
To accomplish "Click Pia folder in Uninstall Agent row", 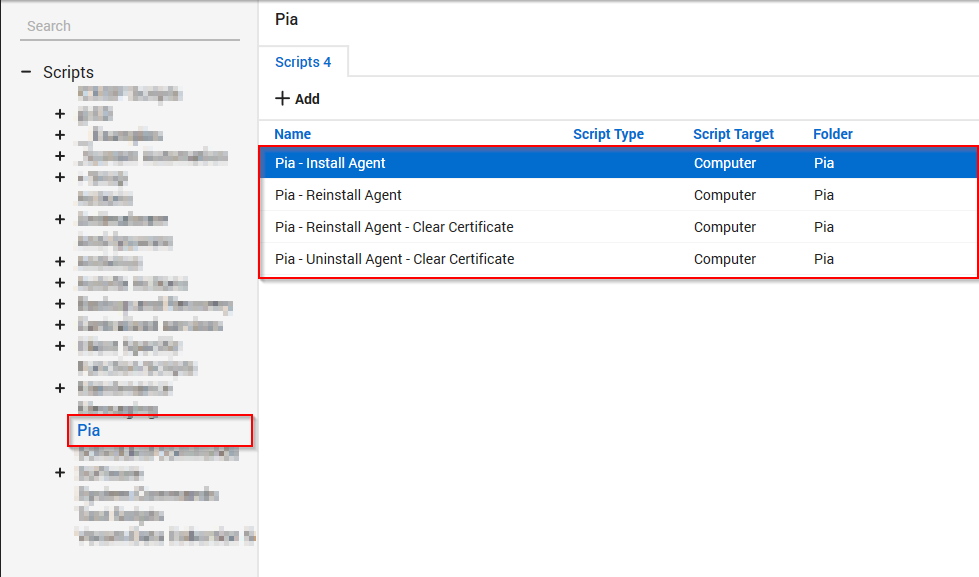I will pos(824,259).
